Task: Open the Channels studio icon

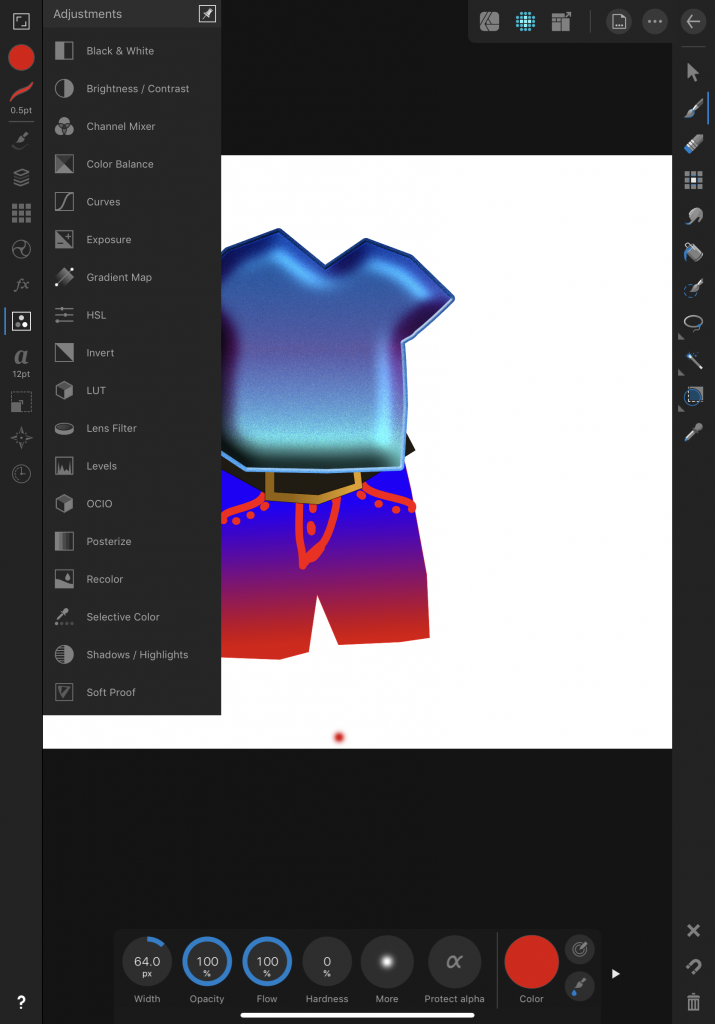Action: click(21, 249)
